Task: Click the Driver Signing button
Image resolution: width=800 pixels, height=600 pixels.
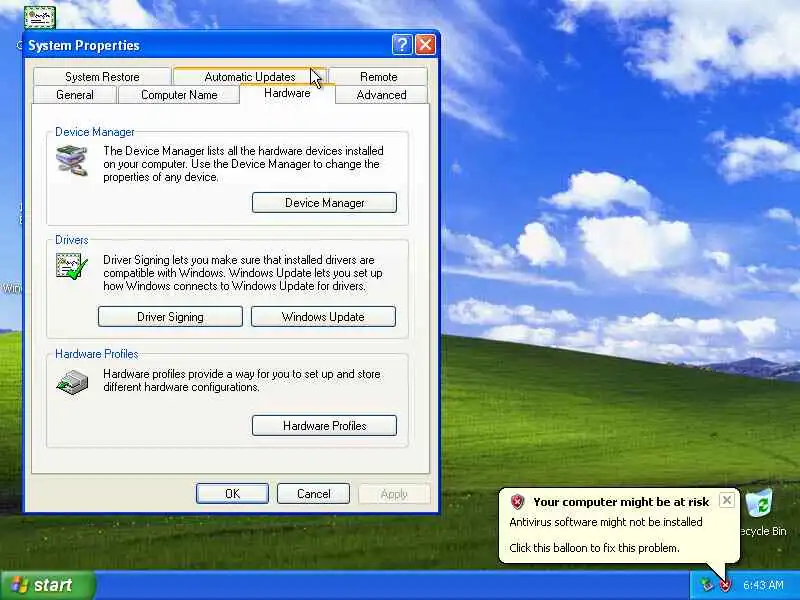Action: coord(170,317)
